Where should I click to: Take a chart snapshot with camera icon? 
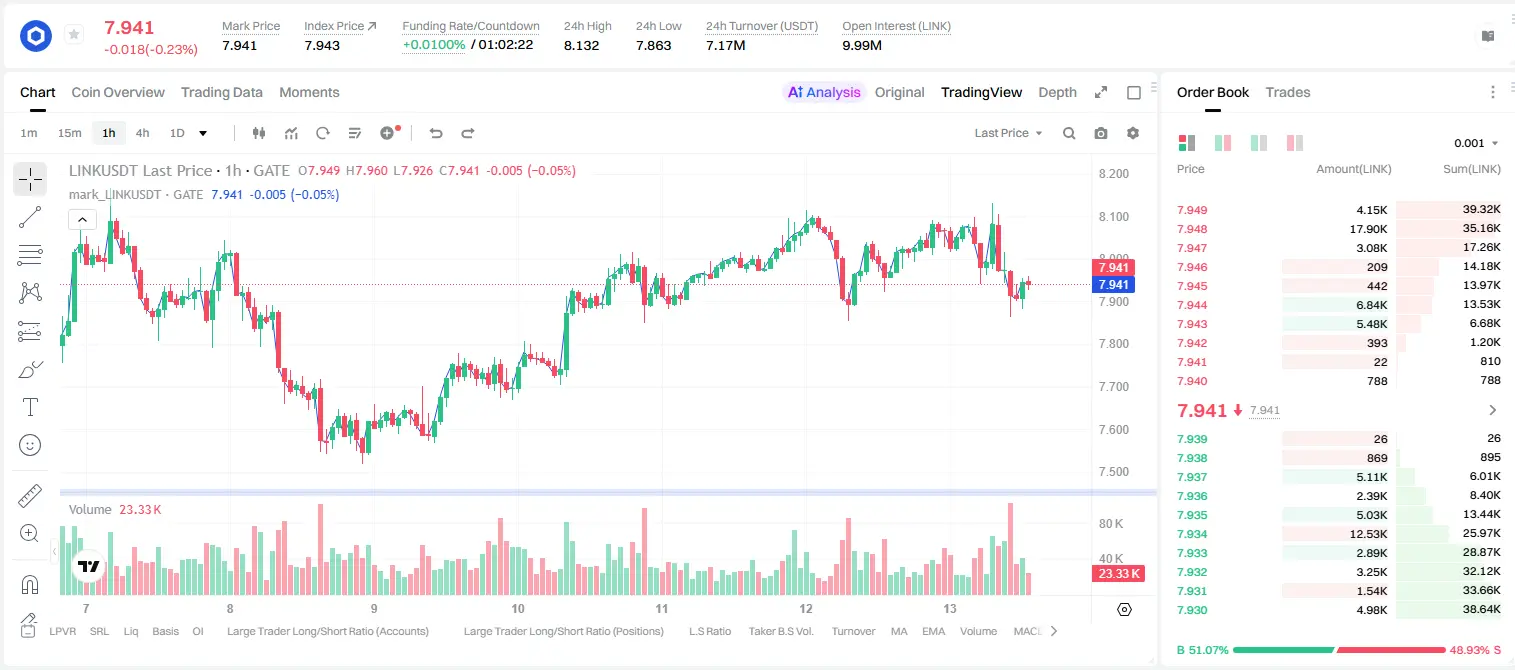1101,133
